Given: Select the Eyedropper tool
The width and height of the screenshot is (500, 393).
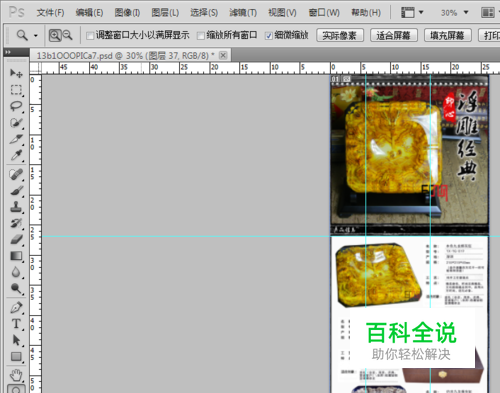Looking at the screenshot, I should point(16,155).
